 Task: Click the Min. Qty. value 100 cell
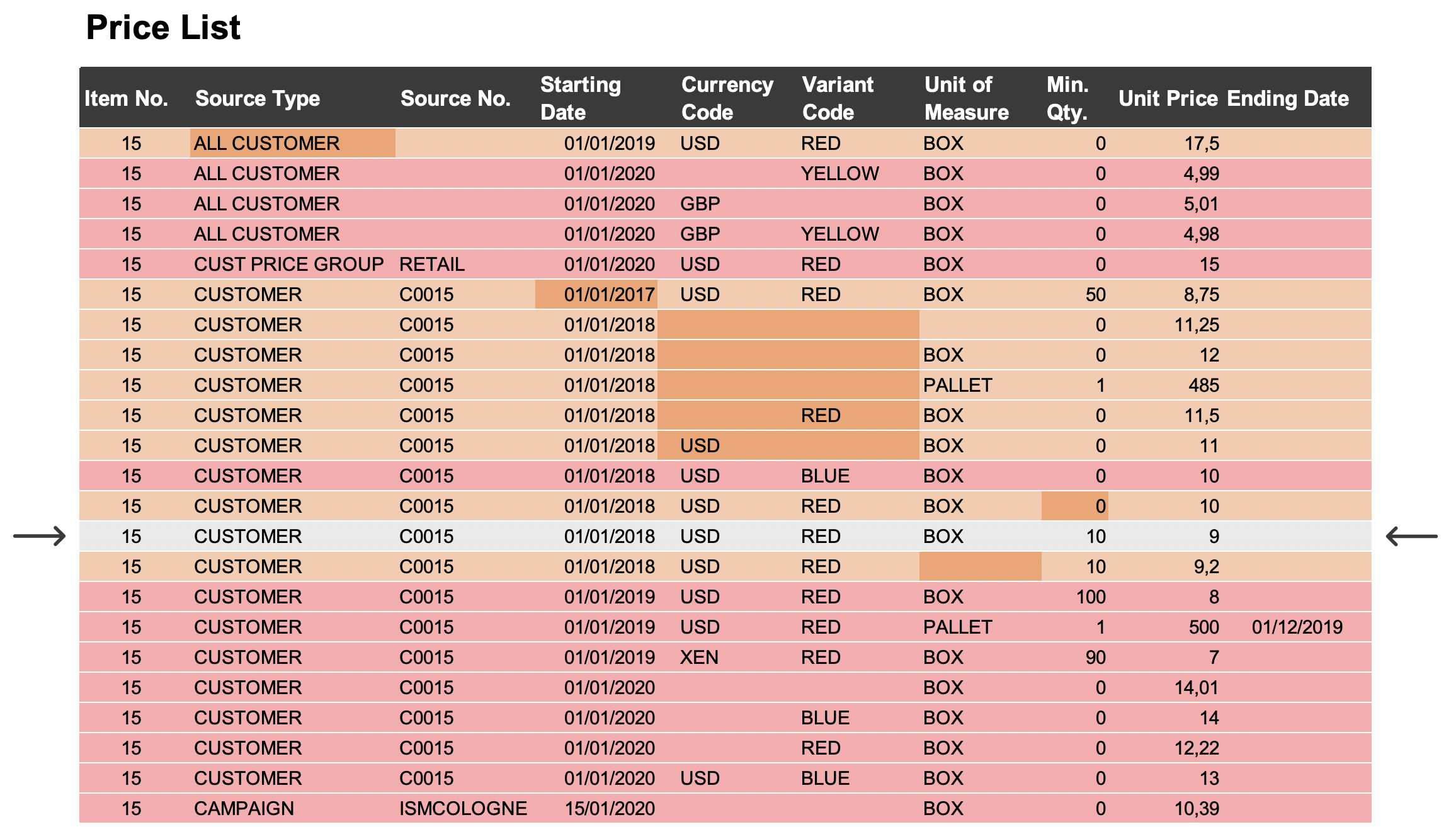[1090, 596]
